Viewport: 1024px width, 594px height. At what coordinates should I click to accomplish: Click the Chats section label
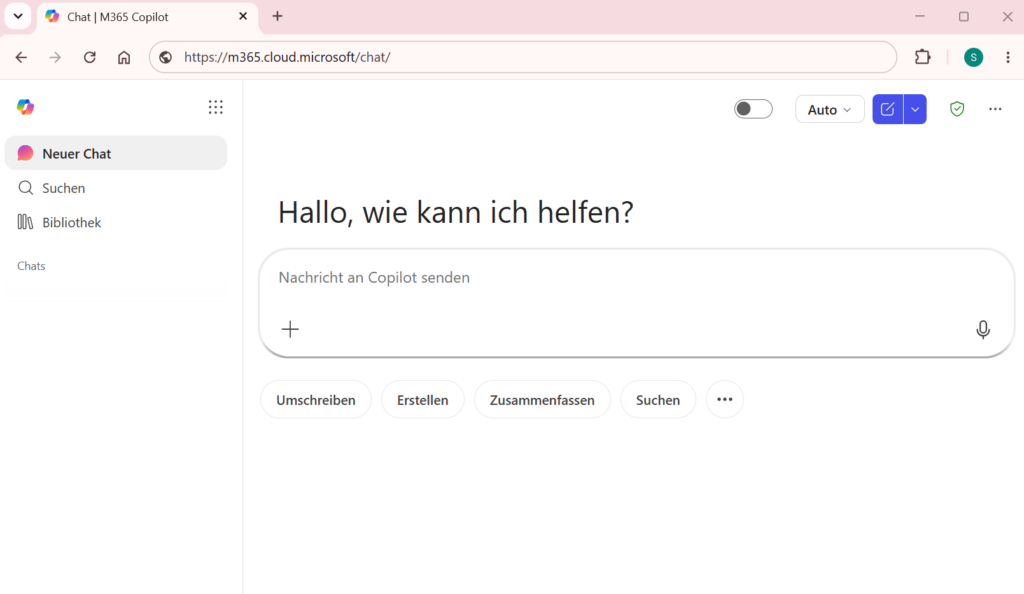point(31,266)
